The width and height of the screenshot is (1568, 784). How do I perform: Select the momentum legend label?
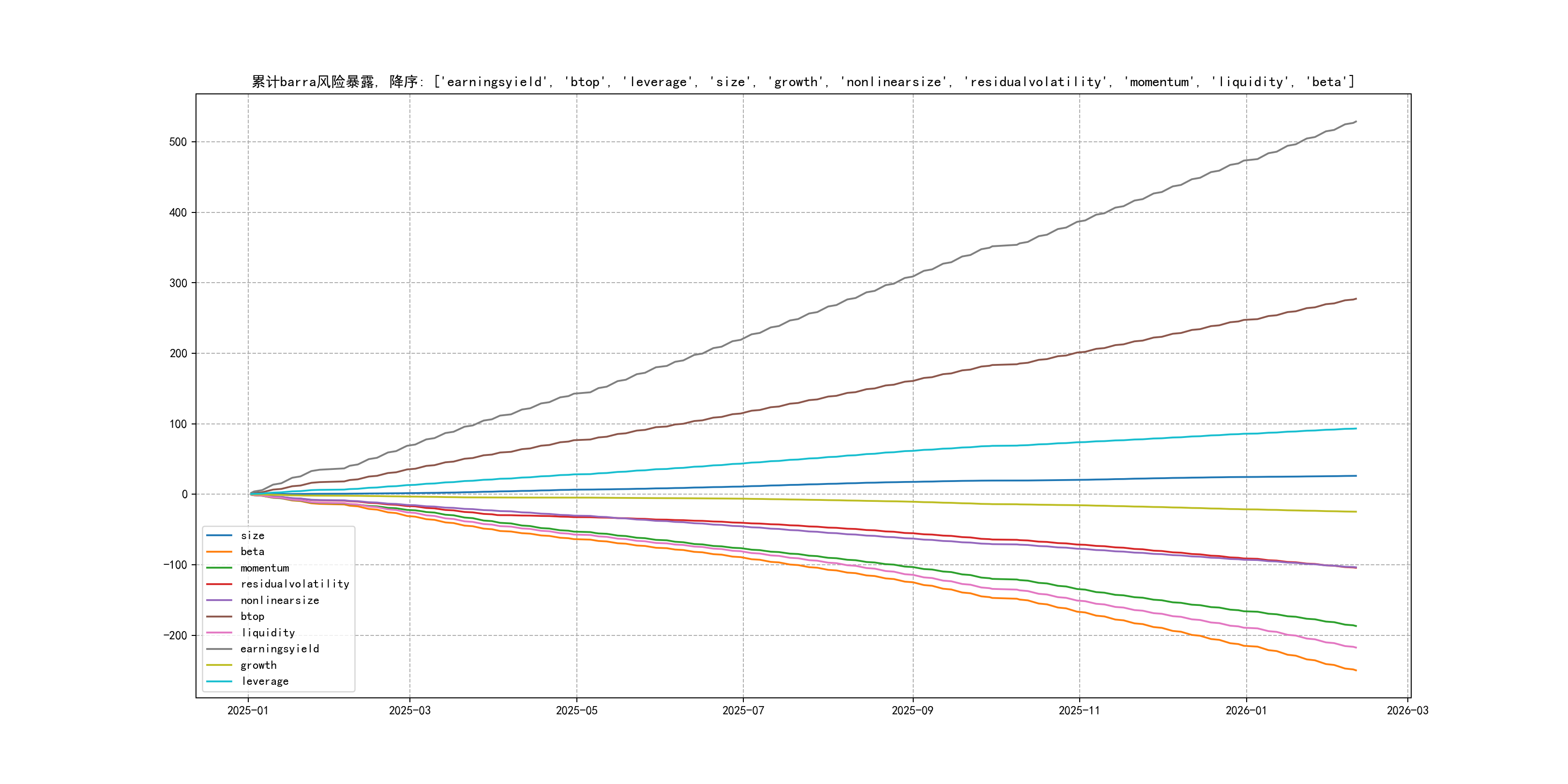pos(265,568)
